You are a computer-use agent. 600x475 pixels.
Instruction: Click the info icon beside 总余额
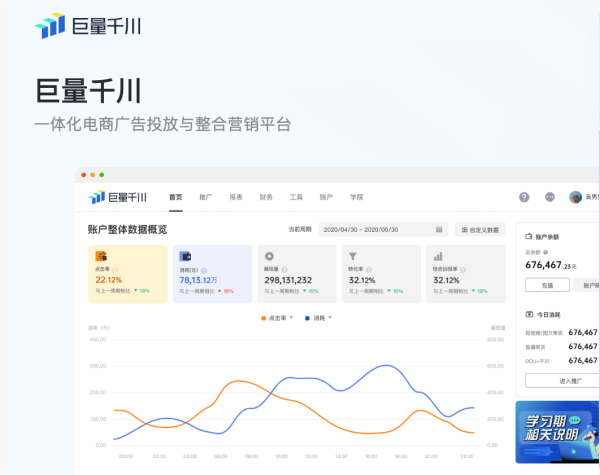(545, 252)
